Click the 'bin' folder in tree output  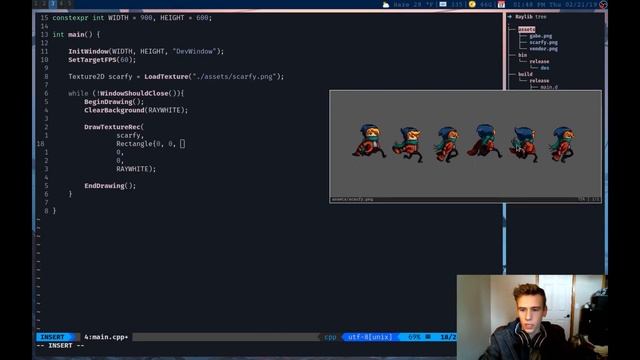pyautogui.click(x=522, y=55)
